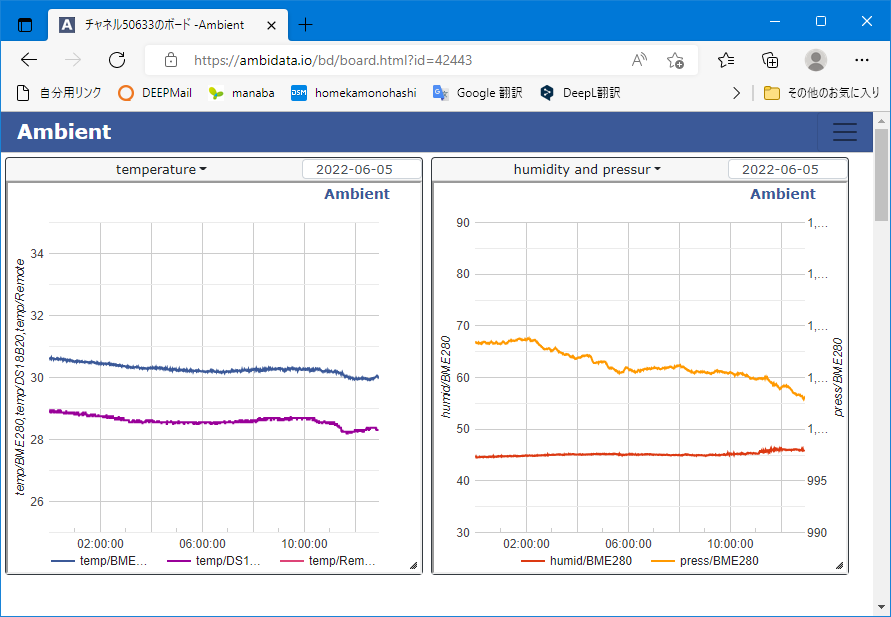Image resolution: width=891 pixels, height=617 pixels.
Task: Expand the humidity and pressure chart dropdown
Action: pos(587,170)
